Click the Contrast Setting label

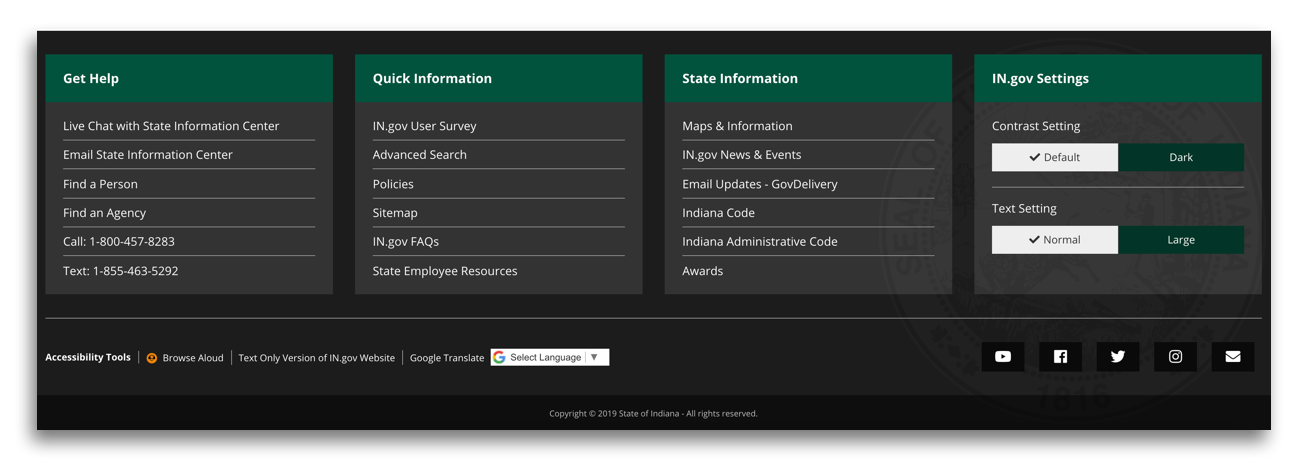point(1036,126)
